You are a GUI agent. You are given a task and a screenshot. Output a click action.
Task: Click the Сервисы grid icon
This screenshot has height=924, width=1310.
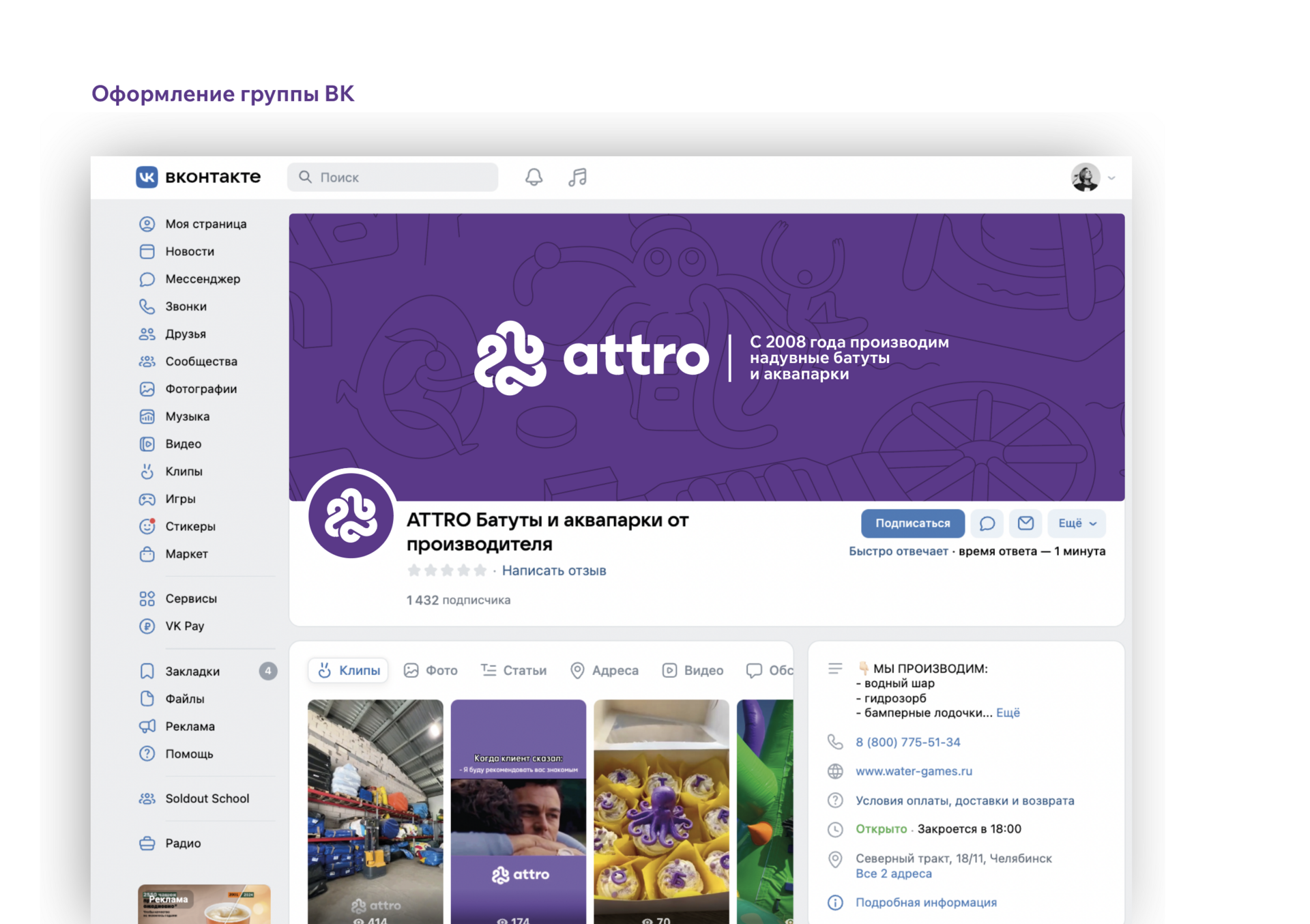pyautogui.click(x=147, y=598)
